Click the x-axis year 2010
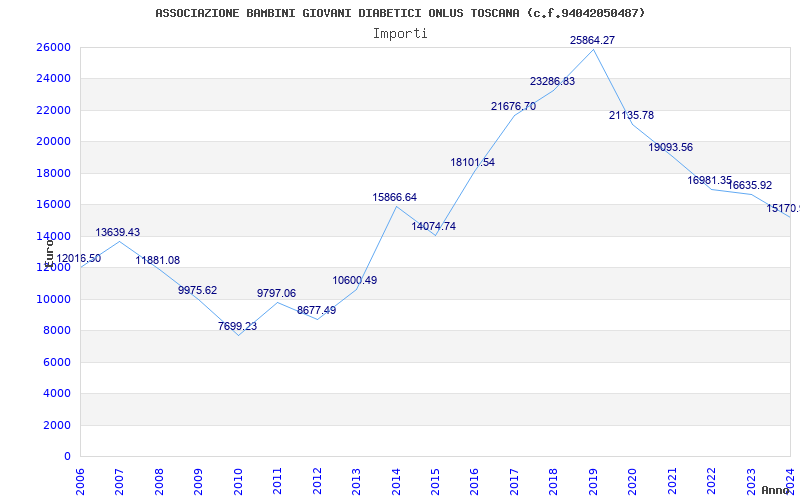 tap(238, 481)
